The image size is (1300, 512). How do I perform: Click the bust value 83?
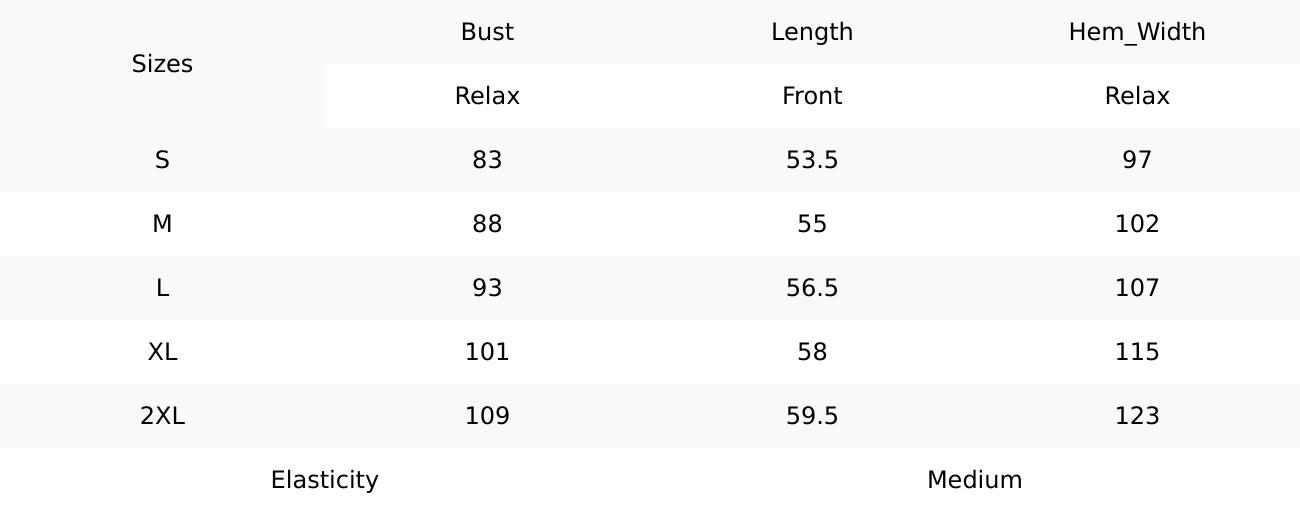point(487,160)
